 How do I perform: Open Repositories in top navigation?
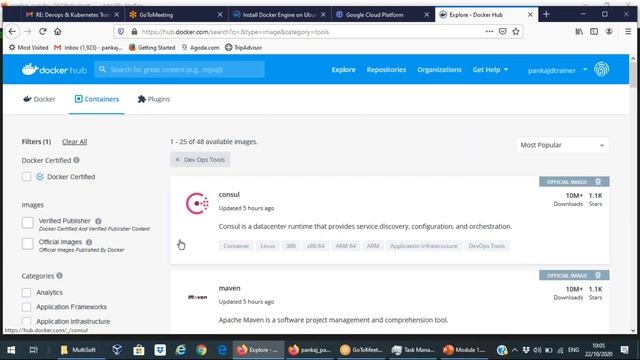(x=386, y=69)
